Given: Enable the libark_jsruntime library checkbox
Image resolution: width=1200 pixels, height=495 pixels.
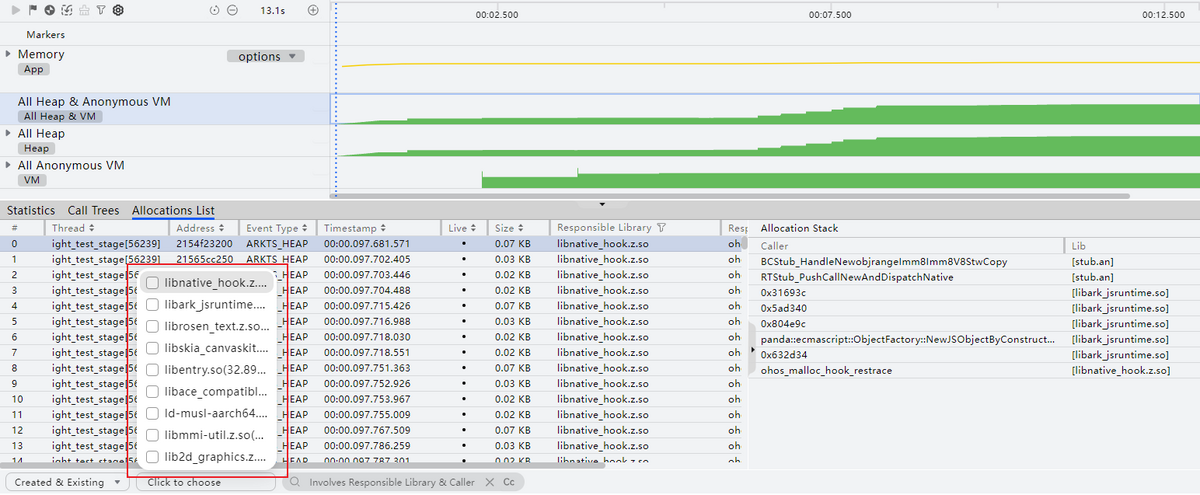Looking at the screenshot, I should 152,304.
